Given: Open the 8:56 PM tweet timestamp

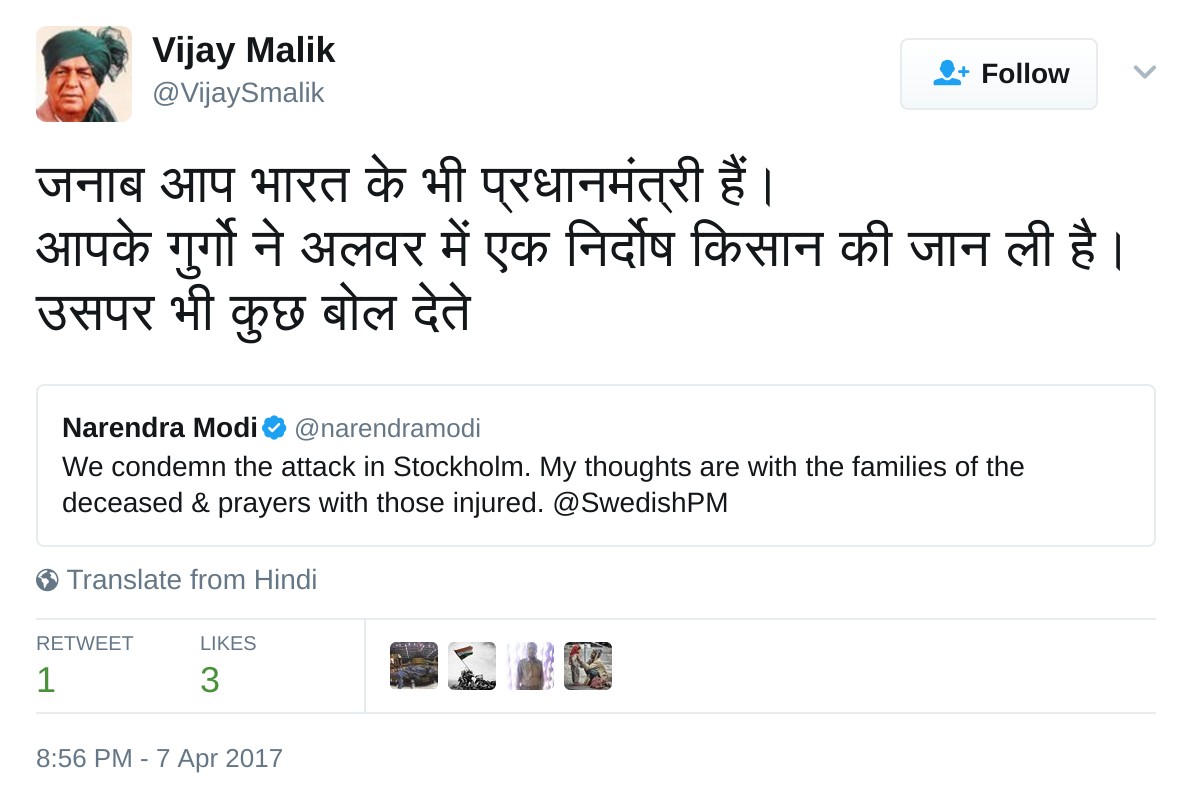Looking at the screenshot, I should tap(159, 758).
